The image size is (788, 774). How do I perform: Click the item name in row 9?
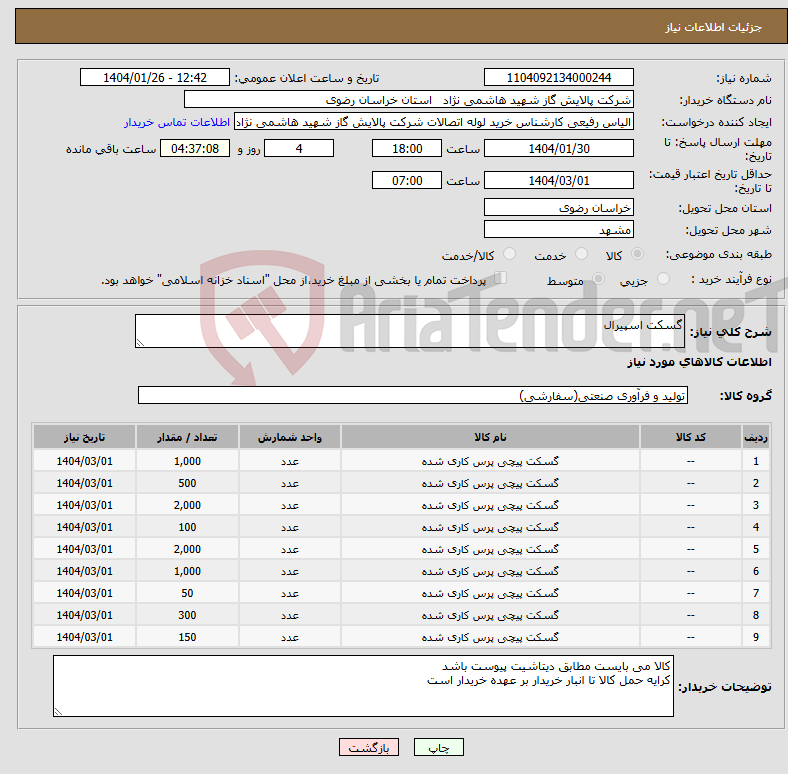(x=490, y=637)
